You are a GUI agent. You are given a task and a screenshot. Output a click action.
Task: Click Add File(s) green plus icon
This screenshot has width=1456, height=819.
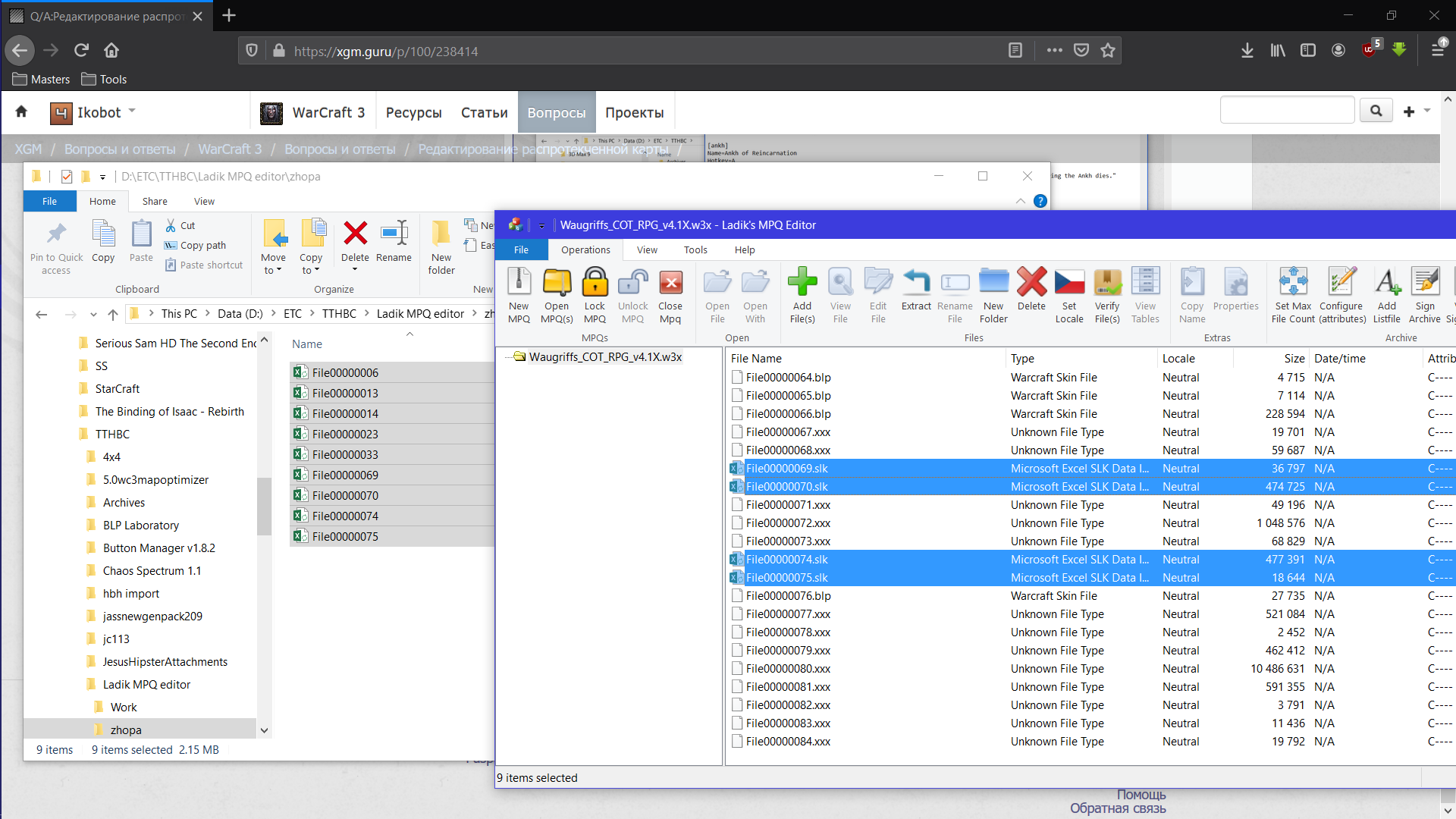point(802,282)
